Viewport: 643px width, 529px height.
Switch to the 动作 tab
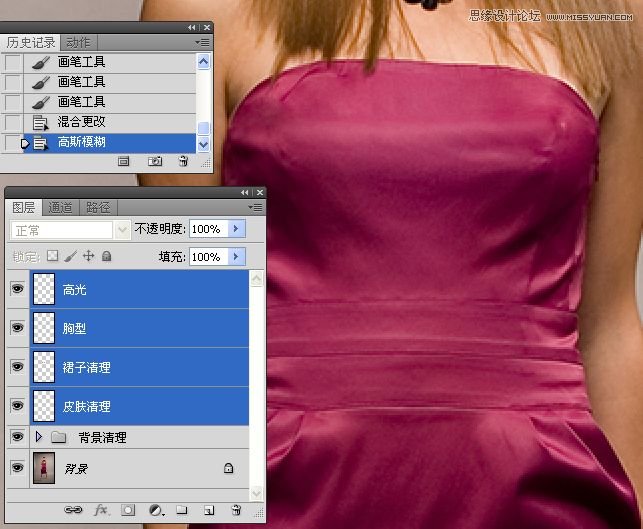click(78, 43)
